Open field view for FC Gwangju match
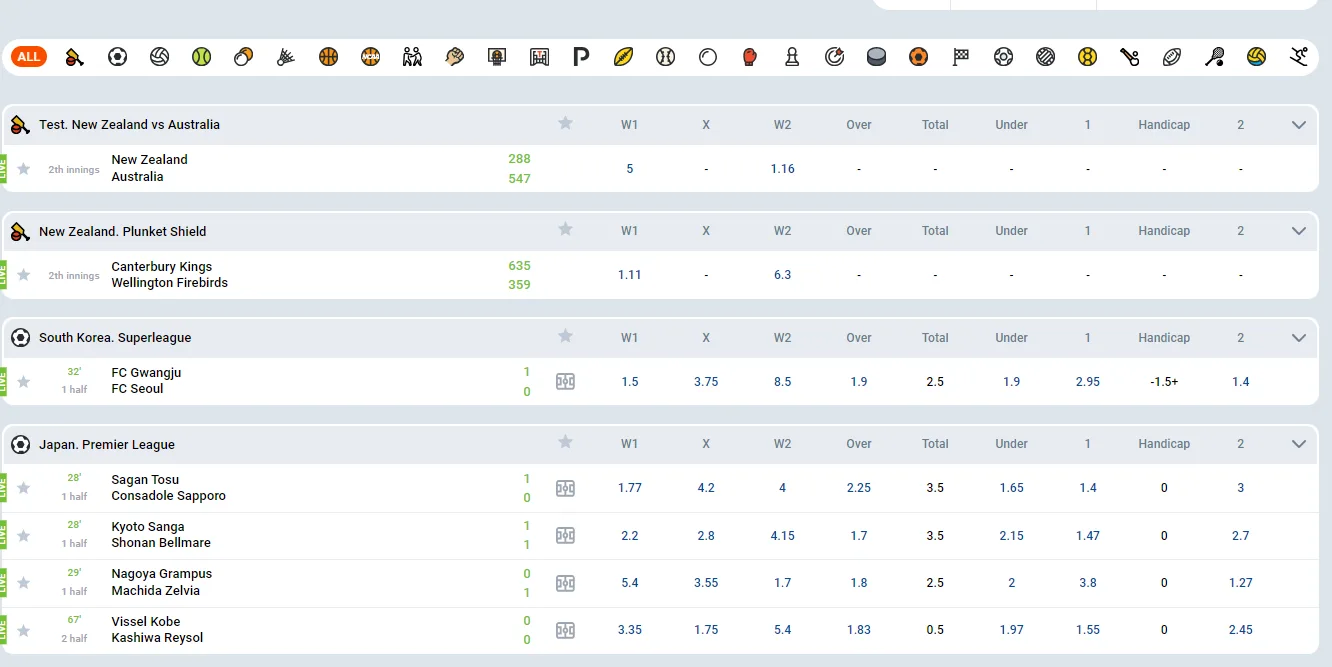This screenshot has width=1332, height=667. tap(565, 381)
